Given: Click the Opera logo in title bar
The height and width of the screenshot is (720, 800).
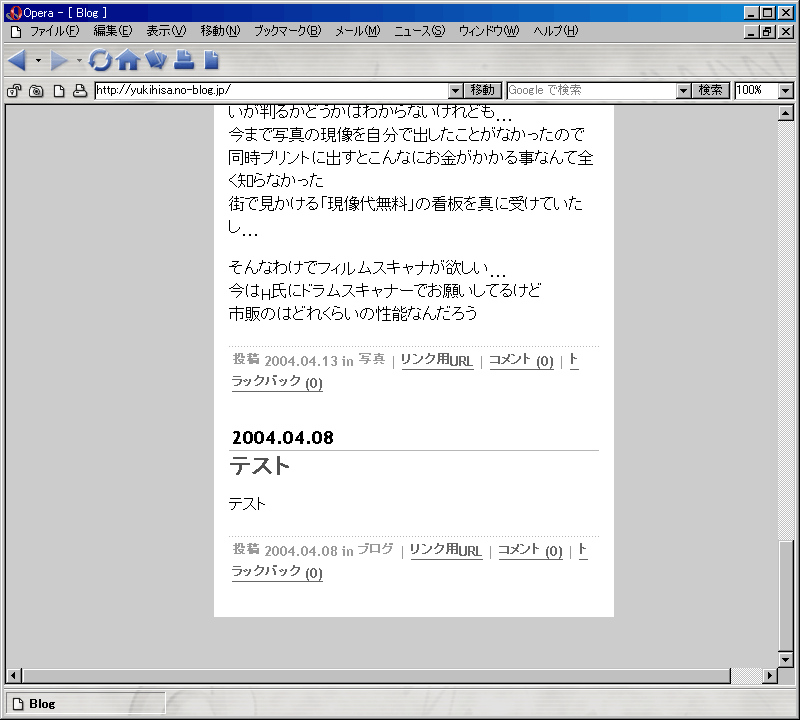Looking at the screenshot, I should click(x=14, y=13).
